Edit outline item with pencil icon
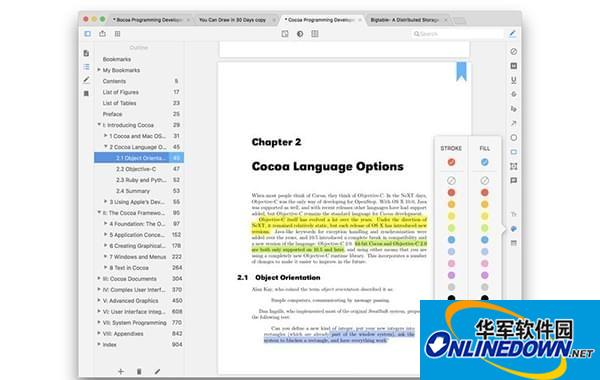The height and width of the screenshot is (380, 600). pyautogui.click(x=157, y=371)
